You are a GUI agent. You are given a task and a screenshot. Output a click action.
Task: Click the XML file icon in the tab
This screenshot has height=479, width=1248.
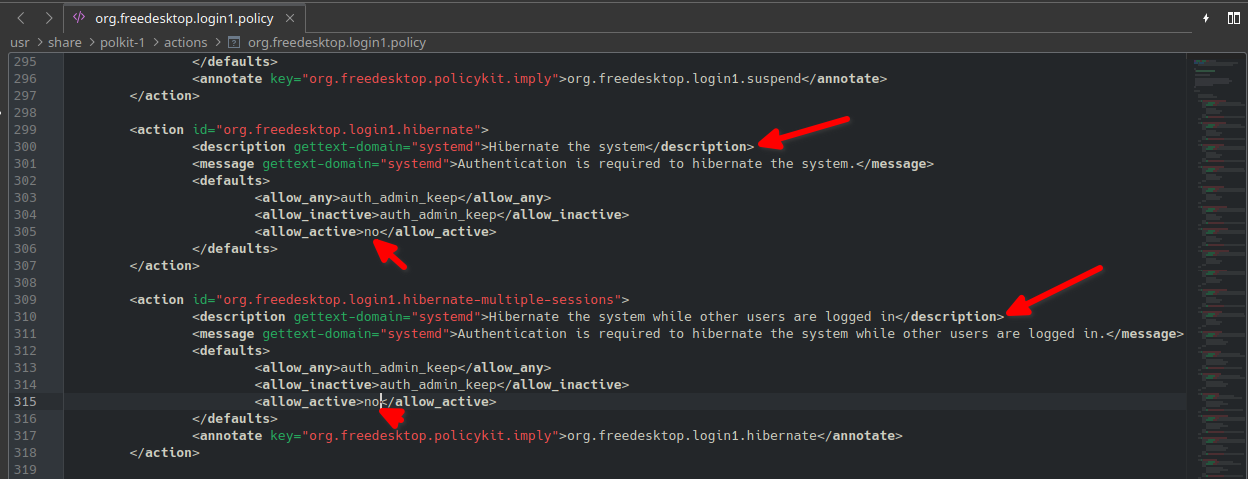coord(79,18)
